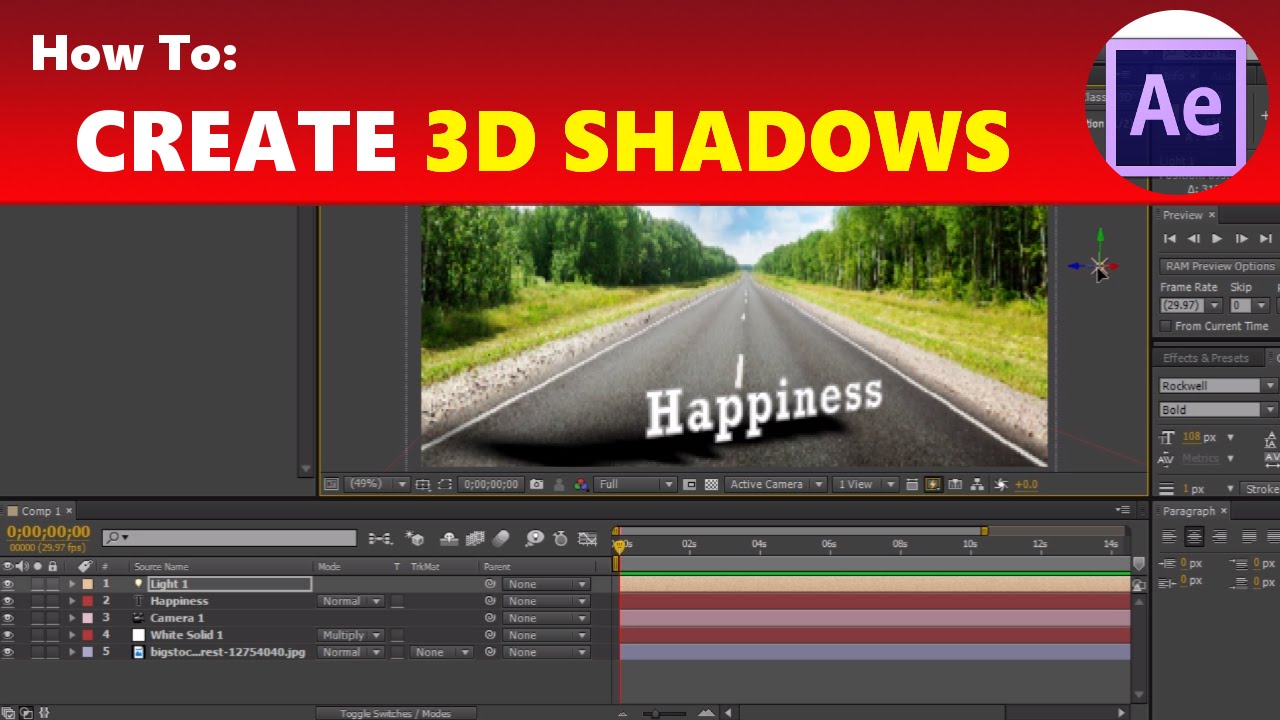Enable frame blending for all layers icon
The image size is (1280, 720).
pos(475,538)
